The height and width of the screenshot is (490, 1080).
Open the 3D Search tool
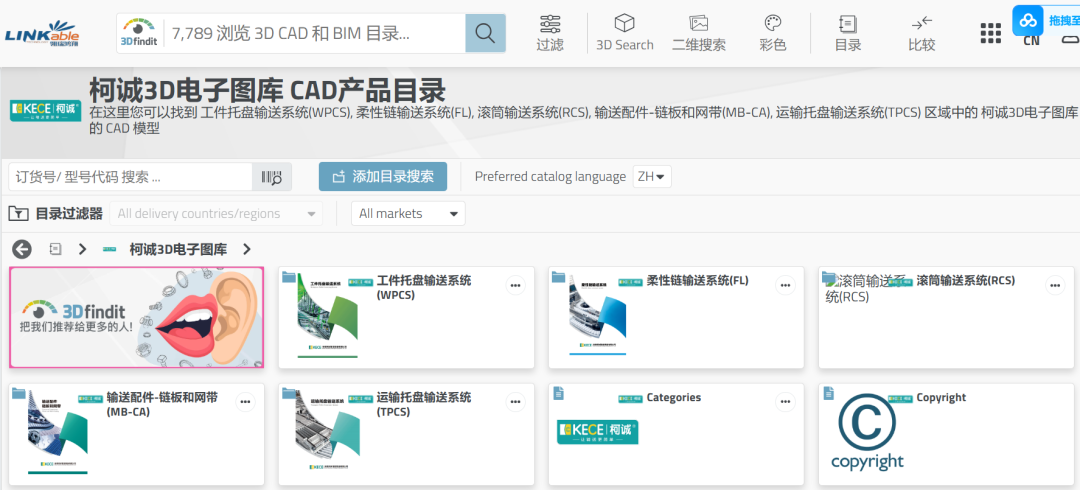click(x=624, y=33)
